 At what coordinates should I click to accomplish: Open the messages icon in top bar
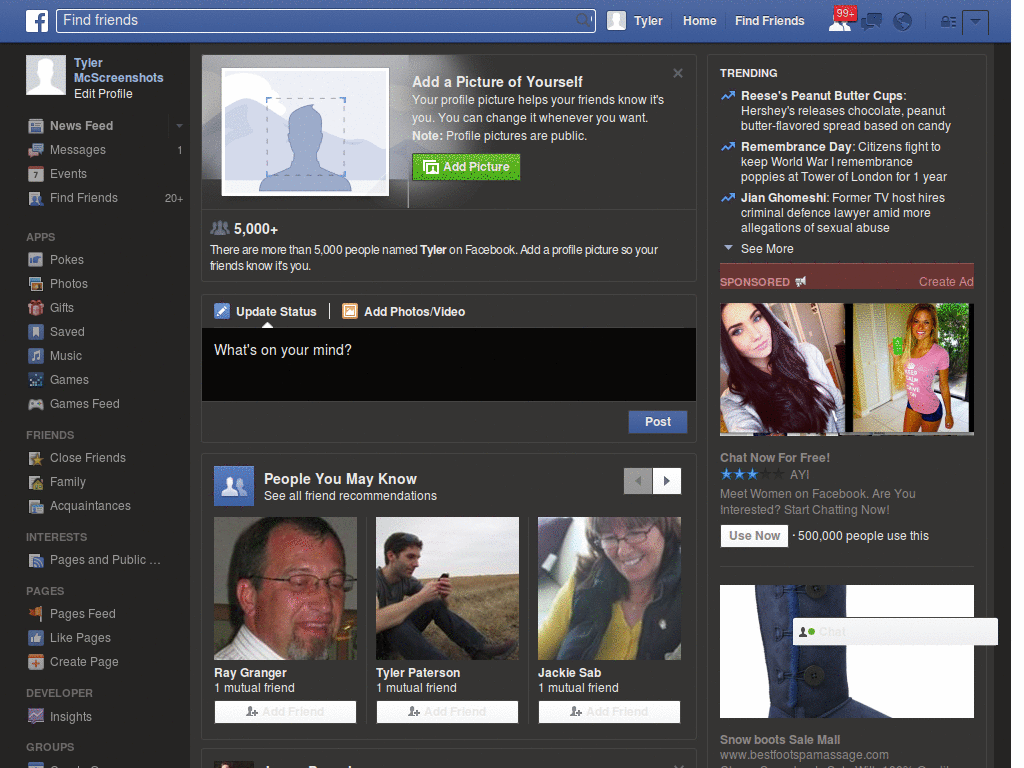click(871, 22)
